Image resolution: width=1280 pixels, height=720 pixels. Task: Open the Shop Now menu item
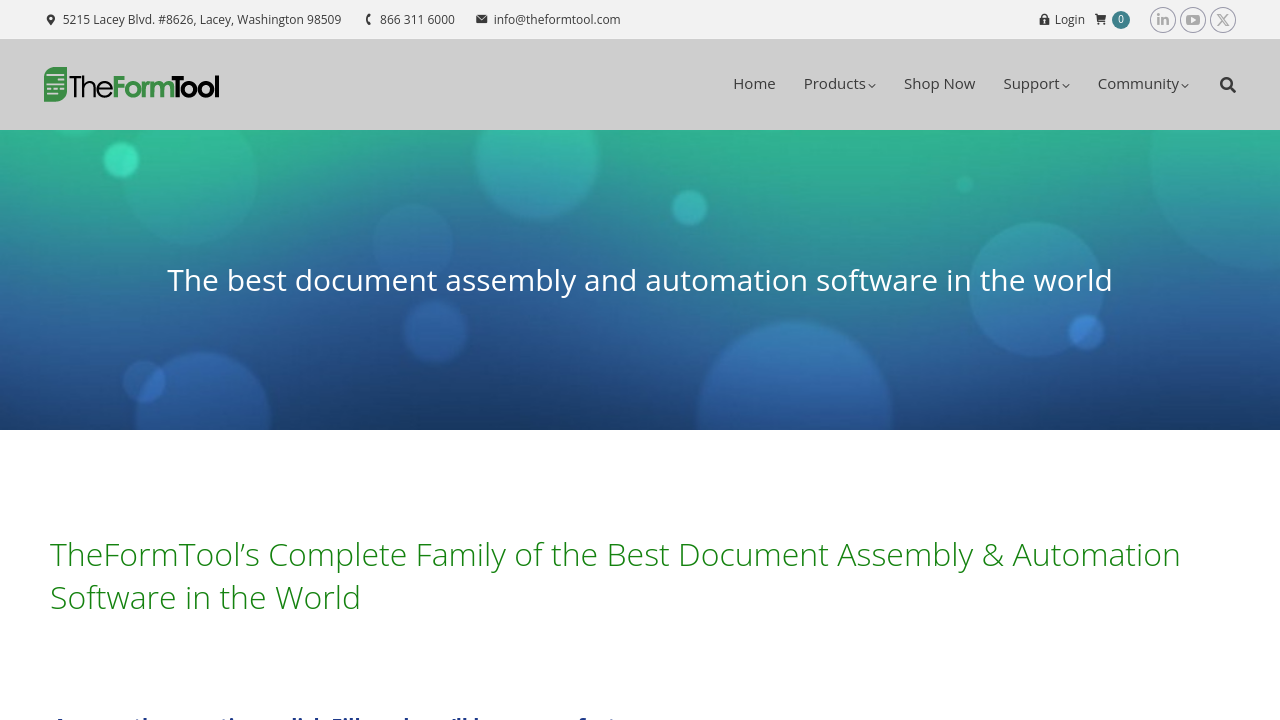[939, 84]
